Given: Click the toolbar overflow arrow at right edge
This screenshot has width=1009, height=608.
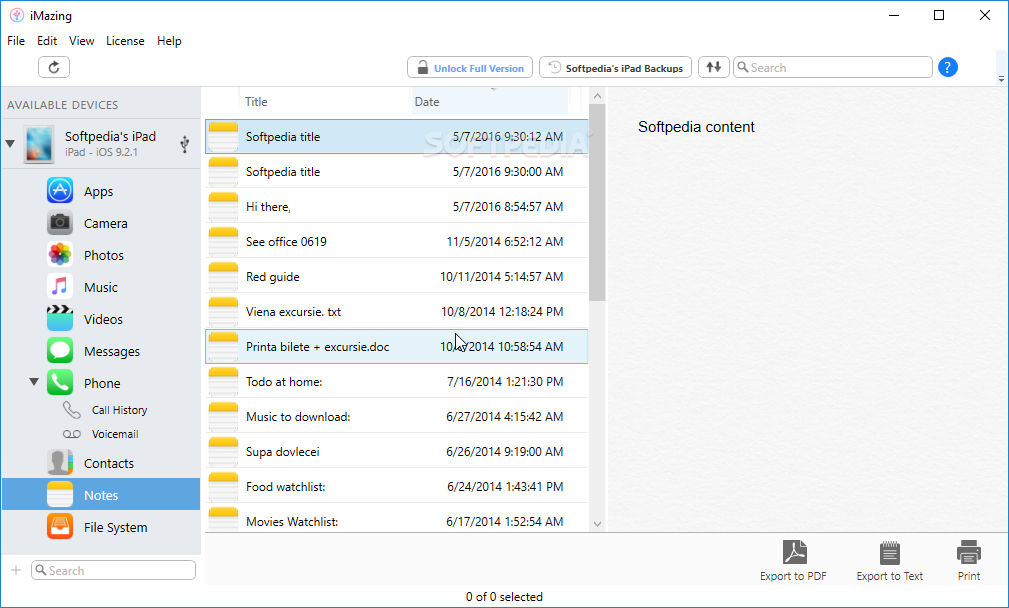Looking at the screenshot, I should (1001, 79).
